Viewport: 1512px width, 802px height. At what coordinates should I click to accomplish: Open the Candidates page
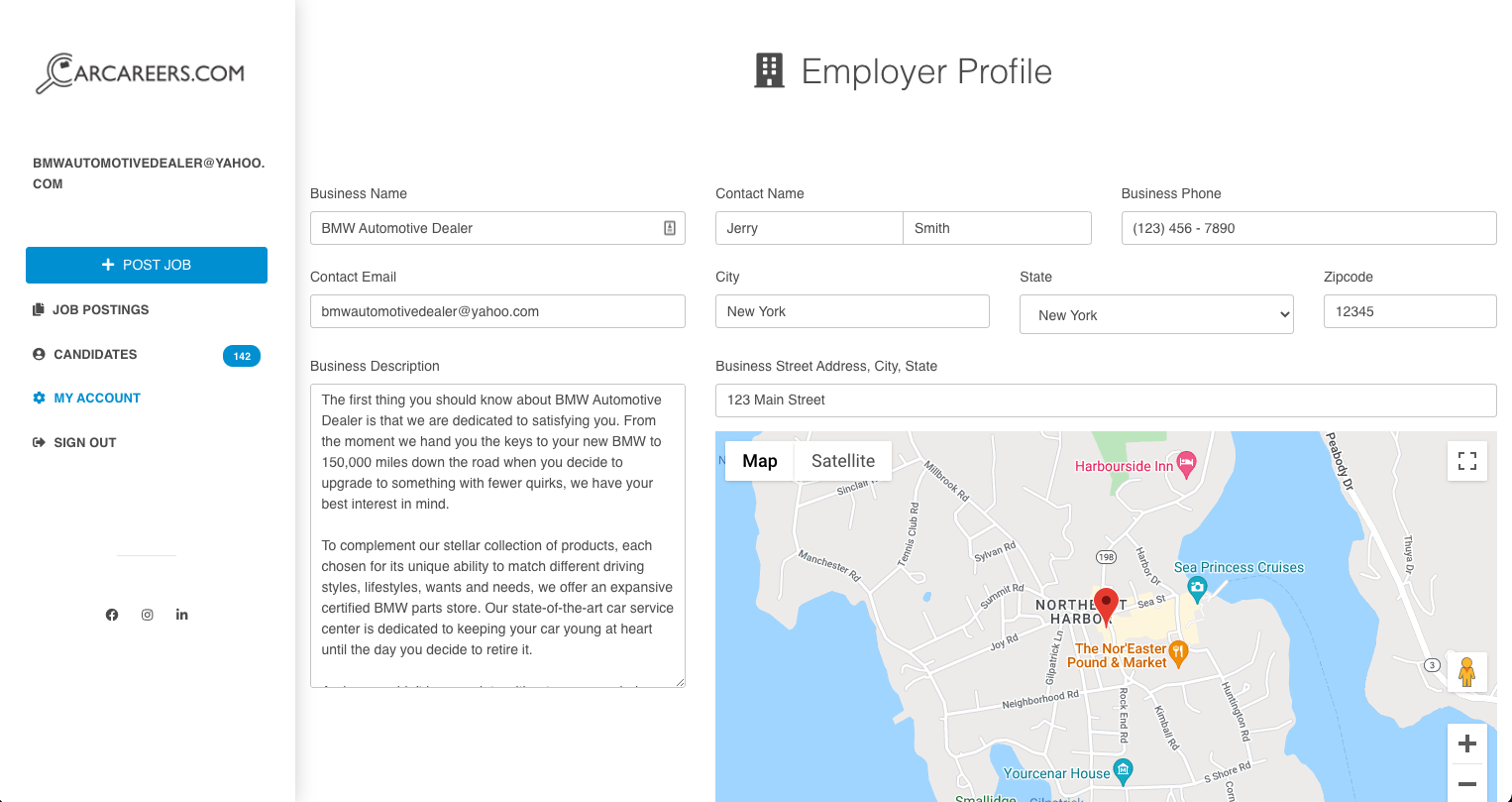[95, 354]
